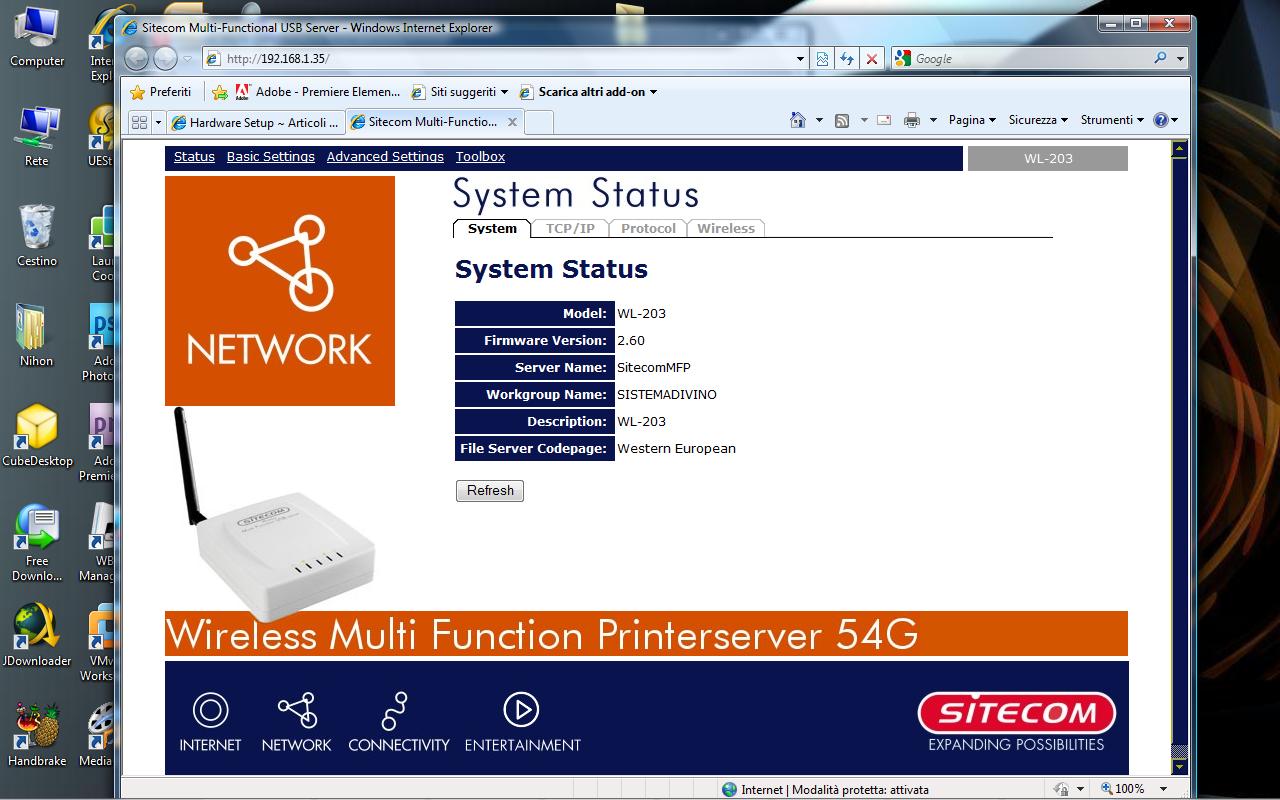Click in the Google search box
Screen dimensions: 1280x800
(1030, 59)
